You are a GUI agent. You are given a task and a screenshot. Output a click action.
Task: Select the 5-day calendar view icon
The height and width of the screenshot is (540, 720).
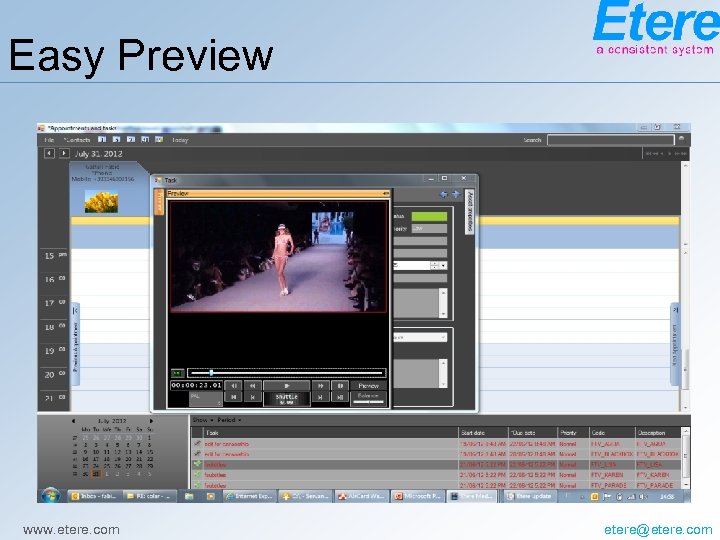pos(117,139)
